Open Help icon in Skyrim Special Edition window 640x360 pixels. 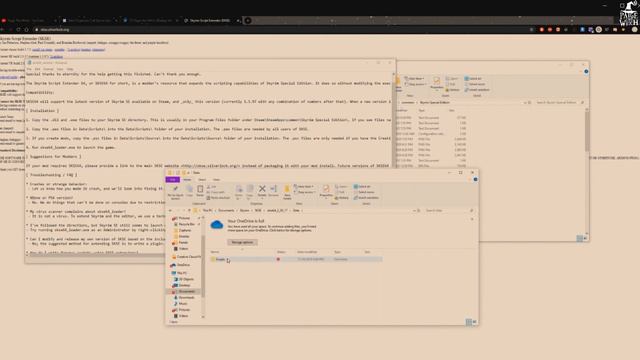coord(586,71)
